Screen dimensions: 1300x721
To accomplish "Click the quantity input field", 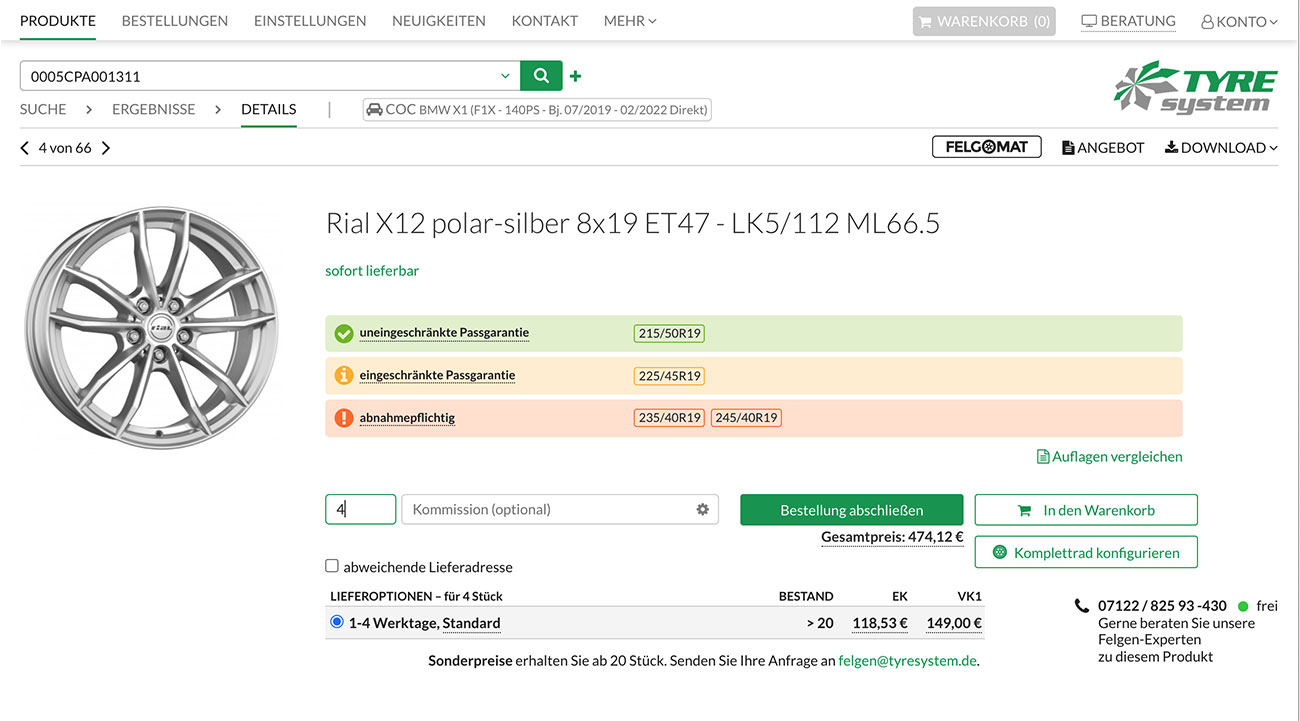I will coord(361,509).
